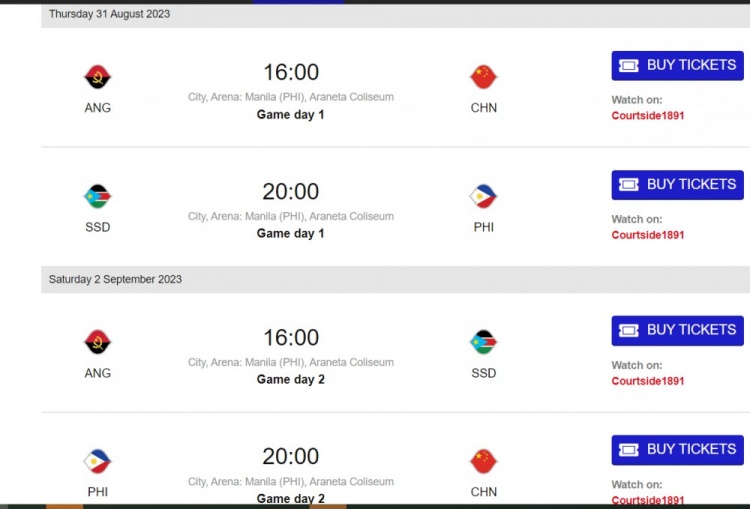Open Courtside1891 link for ANG vs SSD
750x509 pixels.
pos(648,381)
